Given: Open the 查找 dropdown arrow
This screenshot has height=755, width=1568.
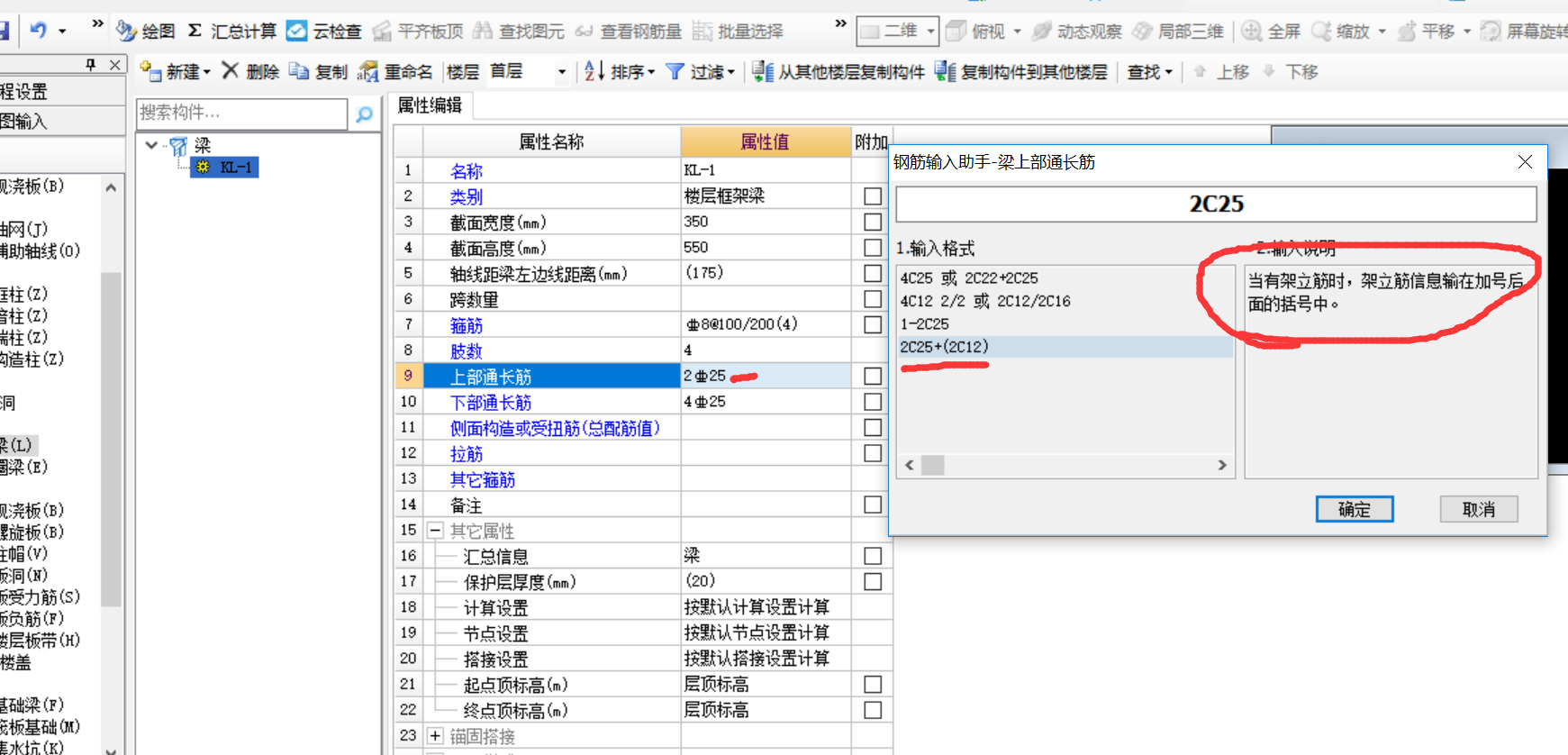Looking at the screenshot, I should [1168, 72].
